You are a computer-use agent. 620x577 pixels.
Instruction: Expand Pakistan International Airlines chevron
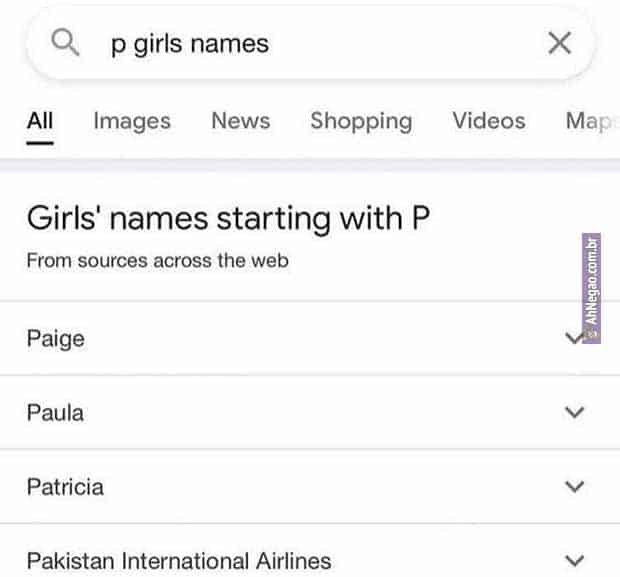tap(574, 560)
